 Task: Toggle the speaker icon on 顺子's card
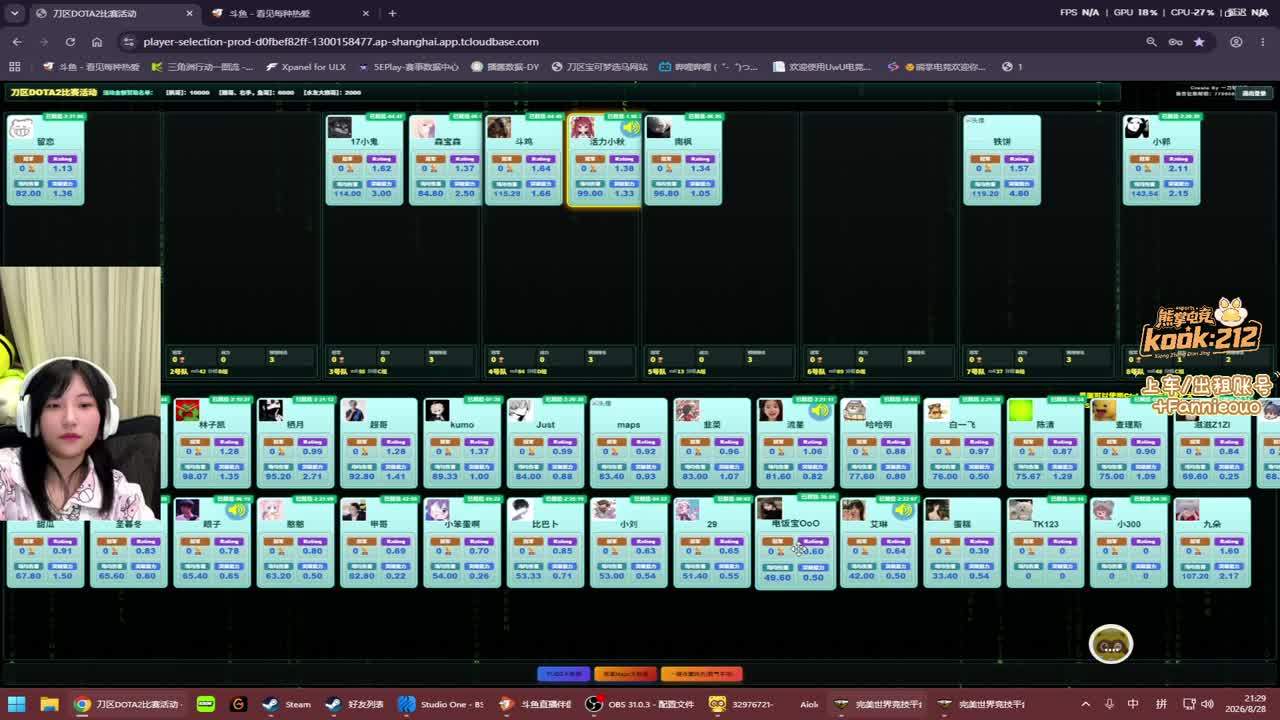point(236,510)
